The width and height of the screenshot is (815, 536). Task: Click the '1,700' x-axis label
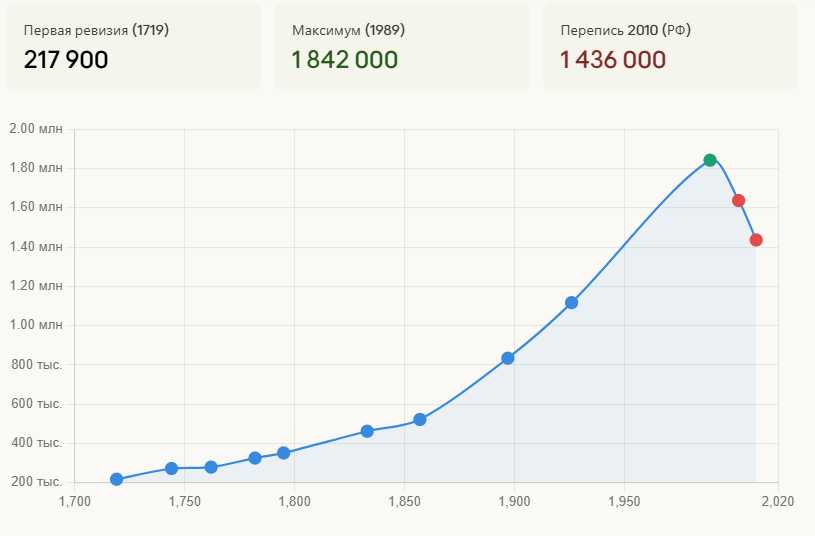click(x=75, y=502)
